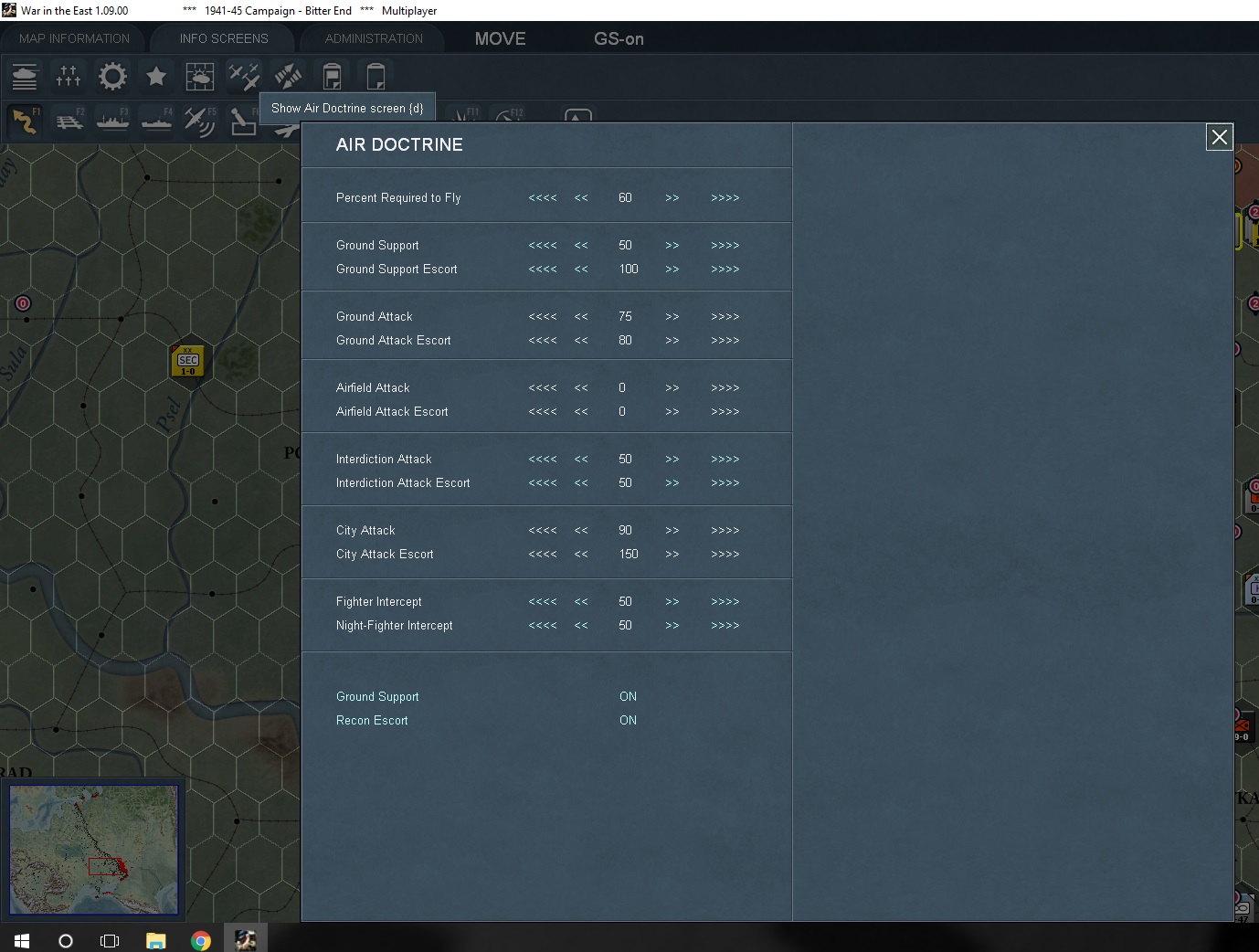Select the F3 naval transport mode icon
The image size is (1259, 952).
(x=112, y=121)
